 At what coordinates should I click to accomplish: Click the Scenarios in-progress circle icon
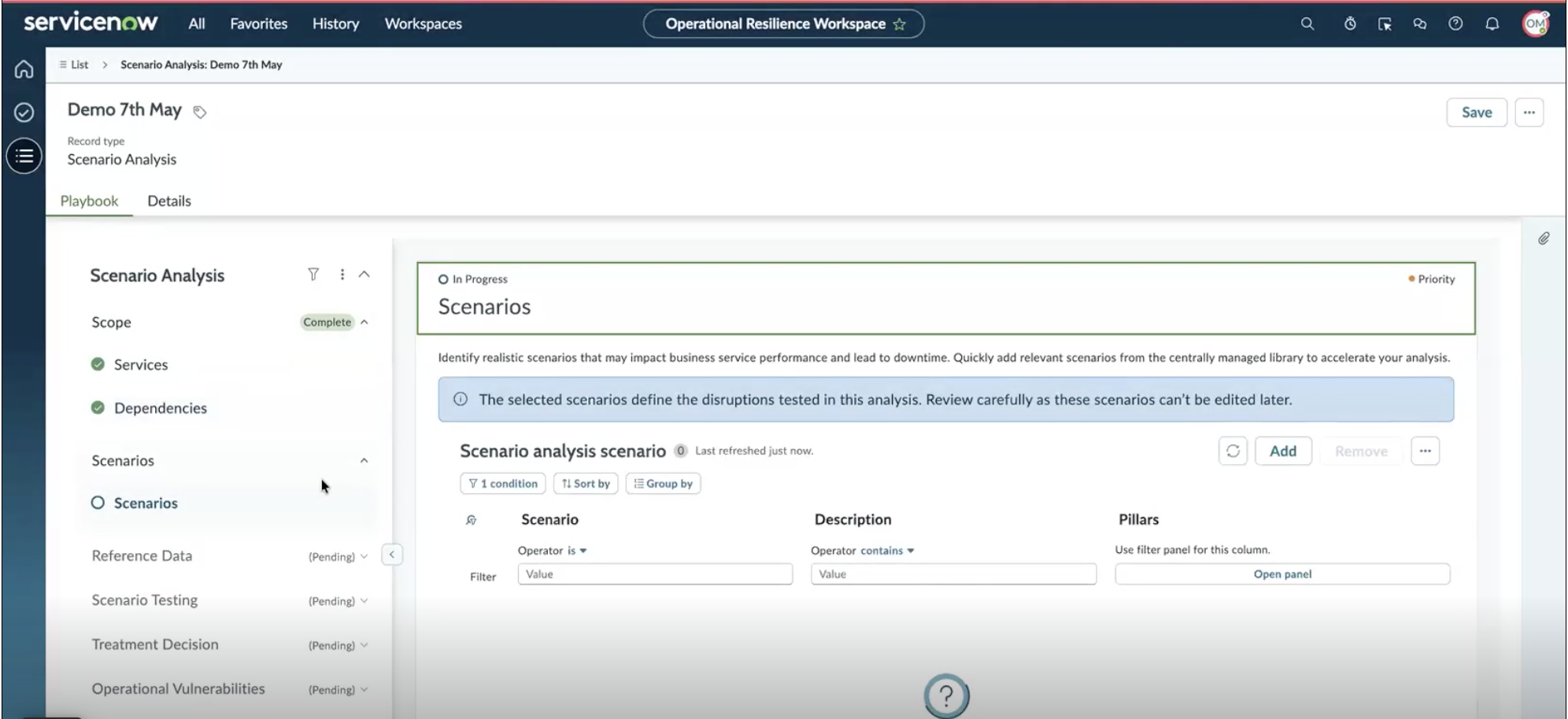pyautogui.click(x=98, y=502)
